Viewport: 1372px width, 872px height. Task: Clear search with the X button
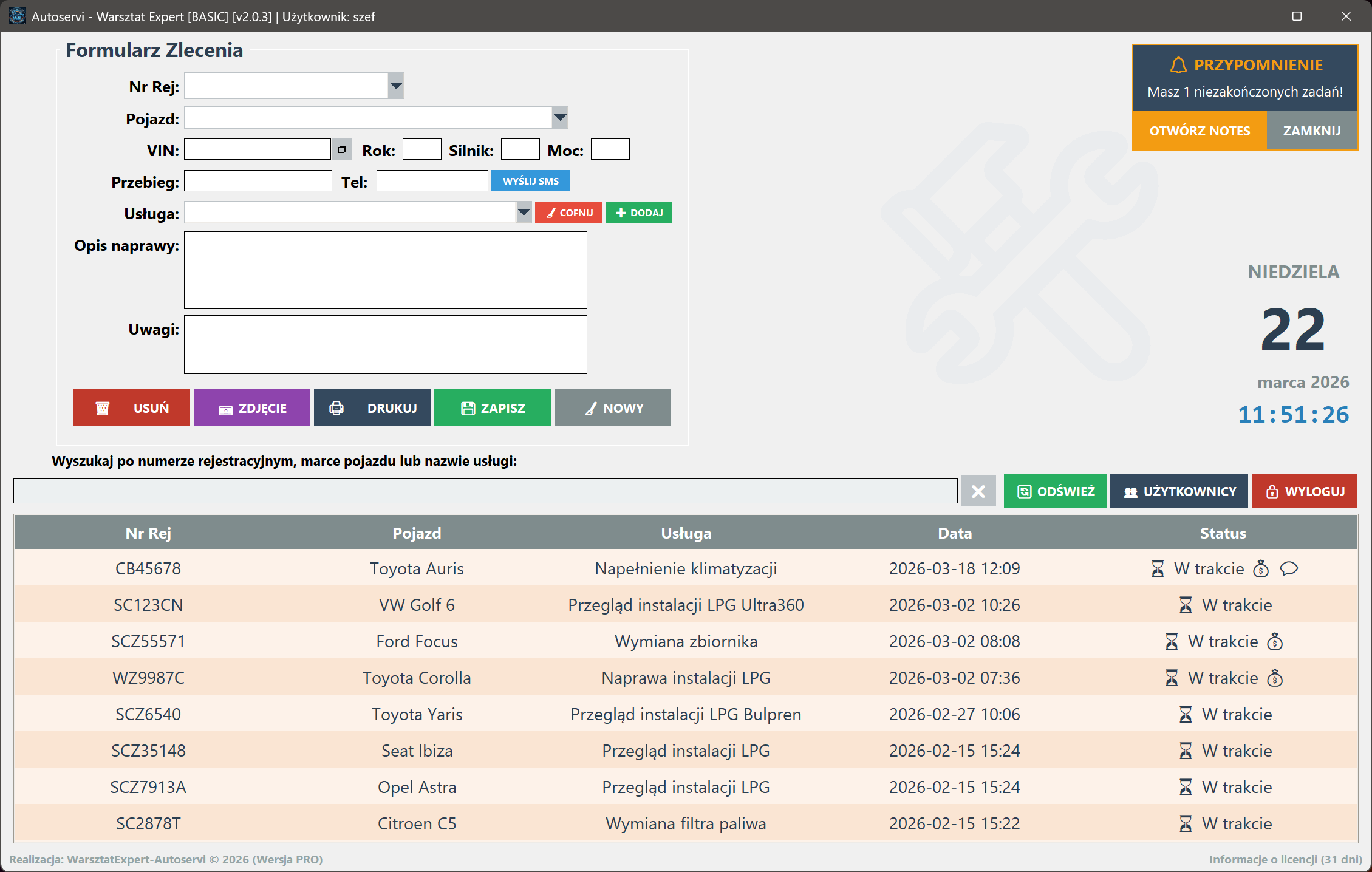[978, 491]
